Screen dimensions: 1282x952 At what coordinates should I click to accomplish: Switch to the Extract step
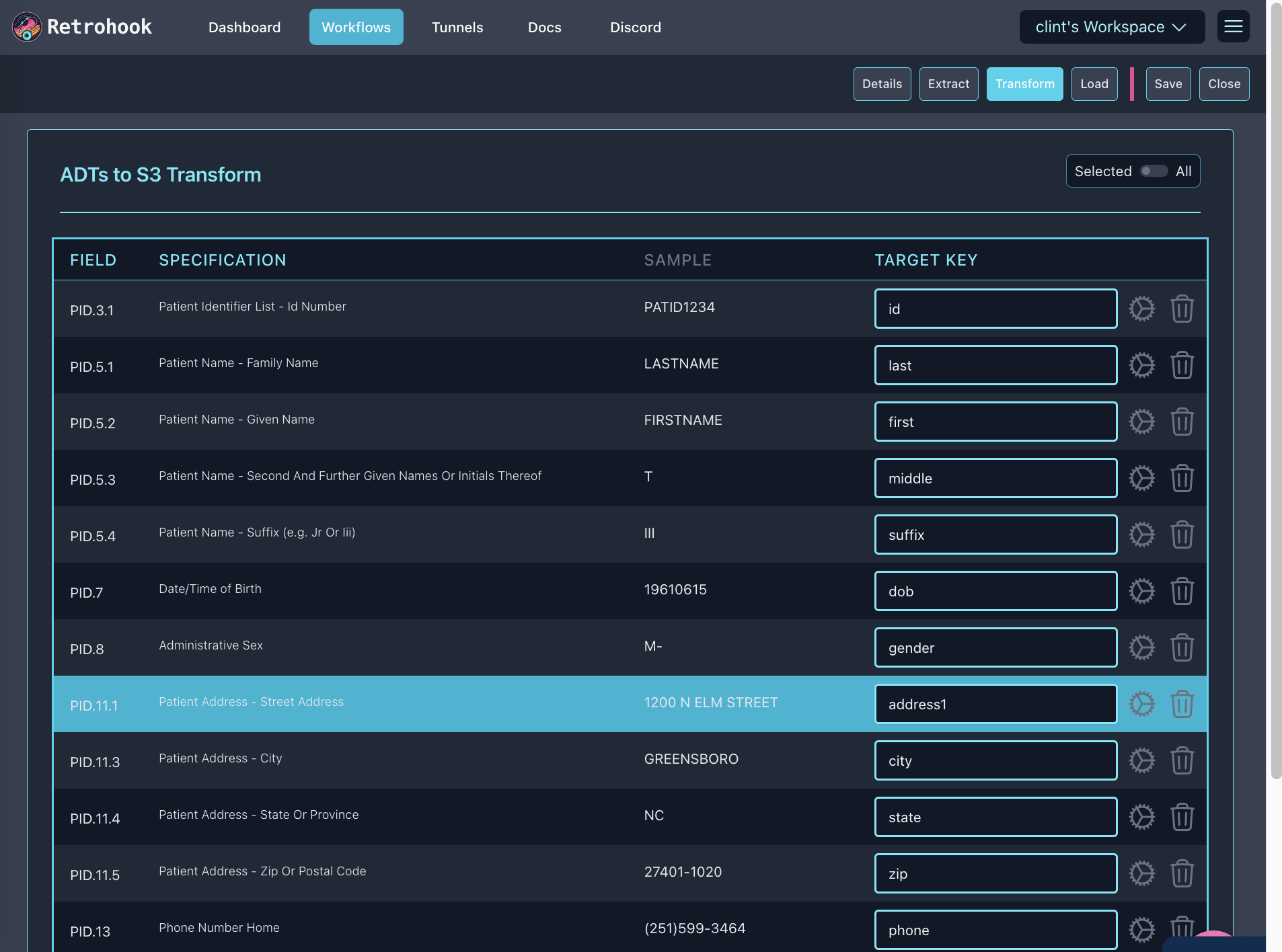[x=948, y=84]
